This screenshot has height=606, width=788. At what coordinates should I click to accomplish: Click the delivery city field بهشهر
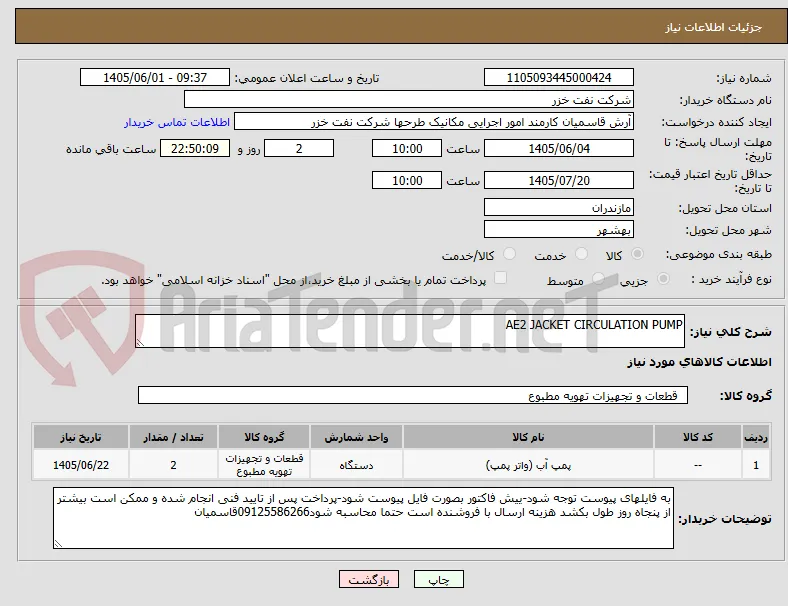point(558,229)
